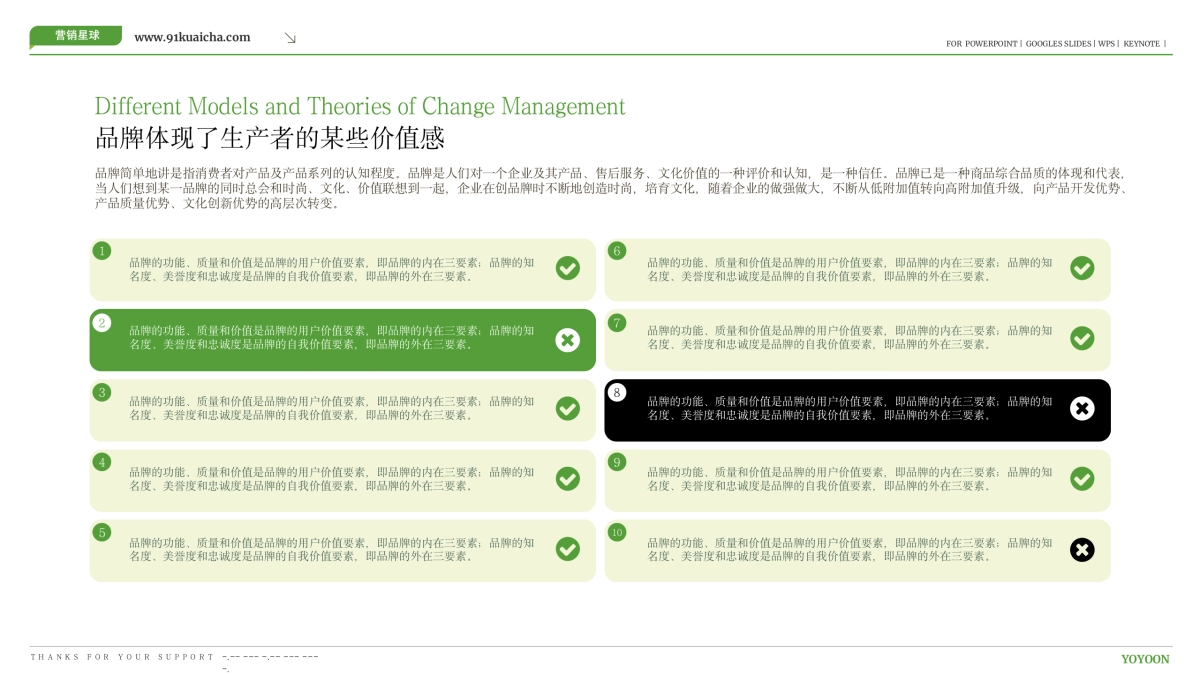Toggle the checkmark on item 7
Image resolution: width=1200 pixels, height=675 pixels.
1082,340
